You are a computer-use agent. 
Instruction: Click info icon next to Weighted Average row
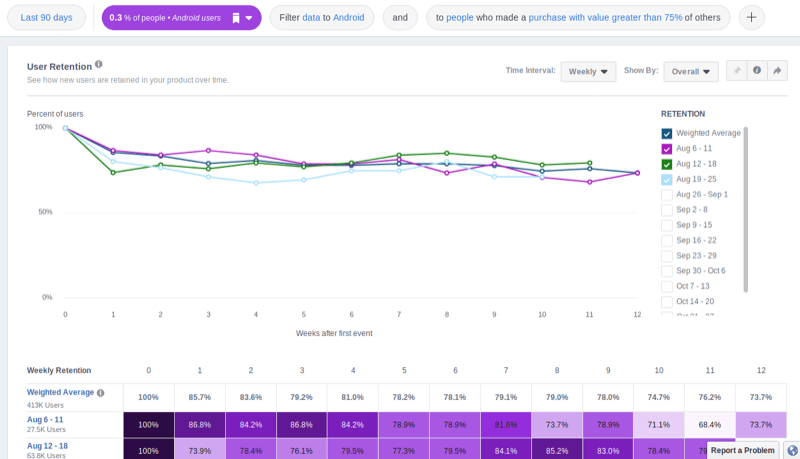100,393
